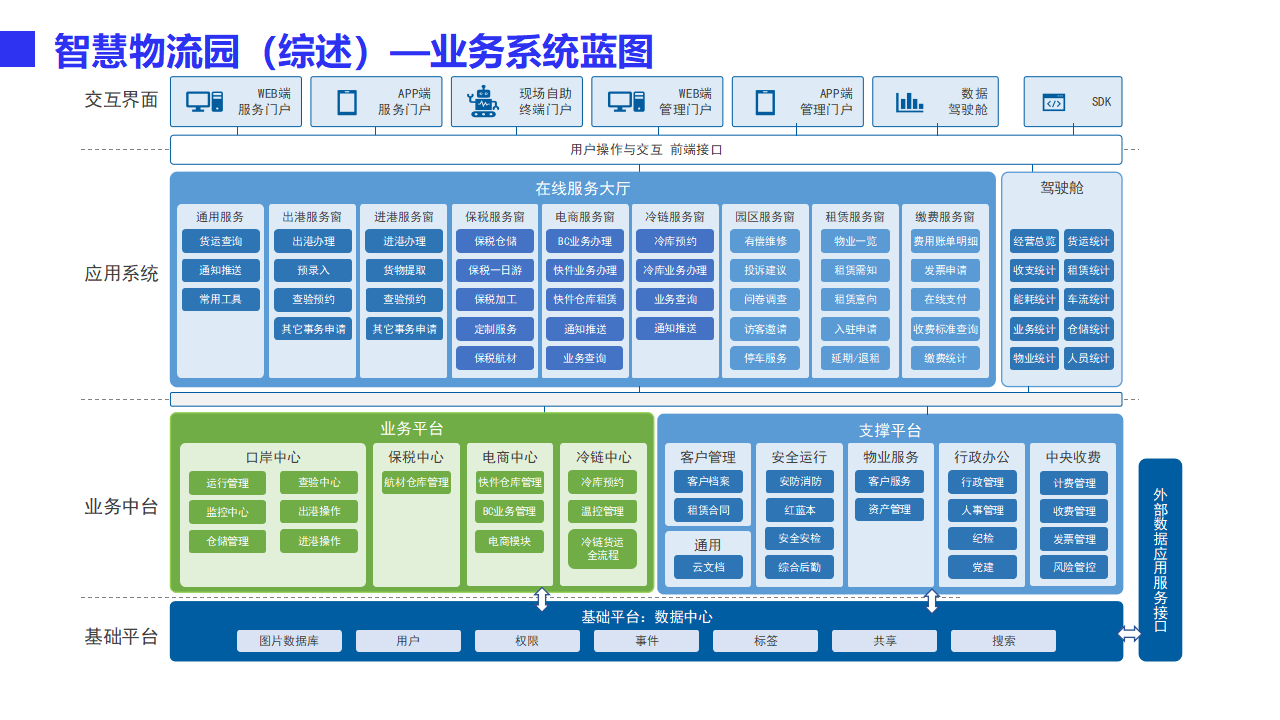1280x720 pixels.
Task: Click the double arrow below 支撑平台
Action: tap(931, 600)
